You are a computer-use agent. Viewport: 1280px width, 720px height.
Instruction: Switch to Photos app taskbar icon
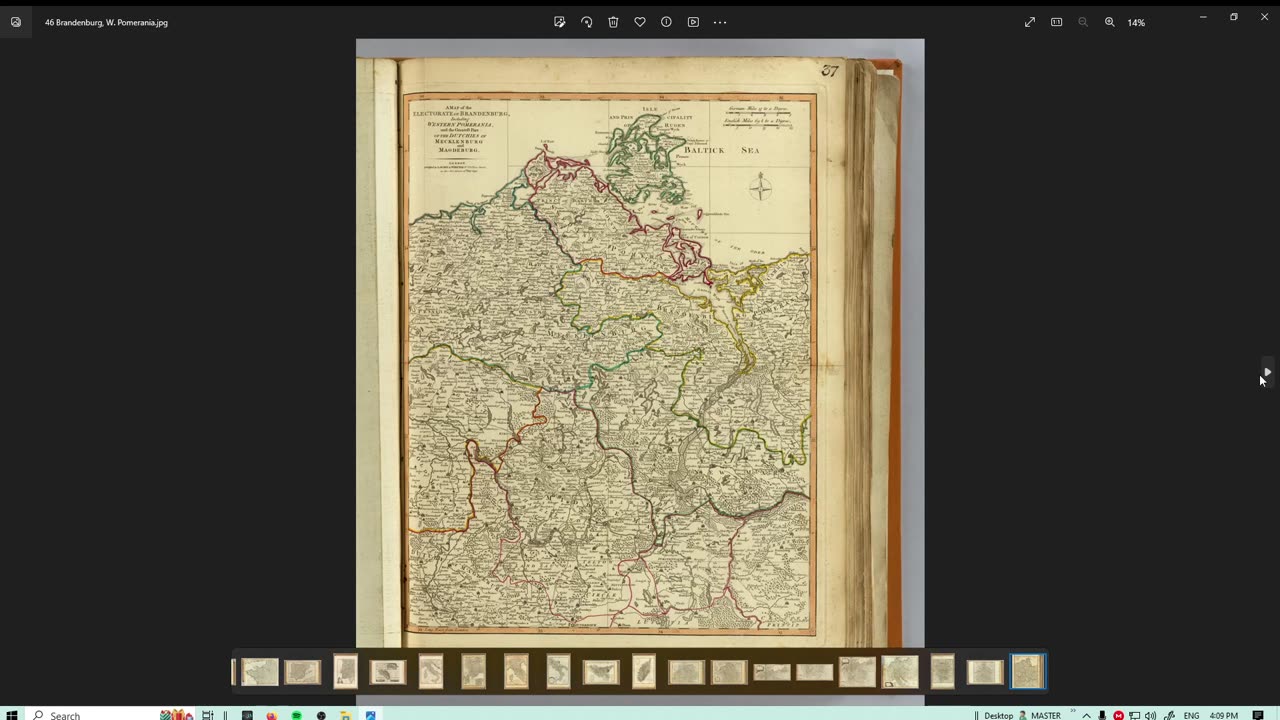[x=370, y=715]
